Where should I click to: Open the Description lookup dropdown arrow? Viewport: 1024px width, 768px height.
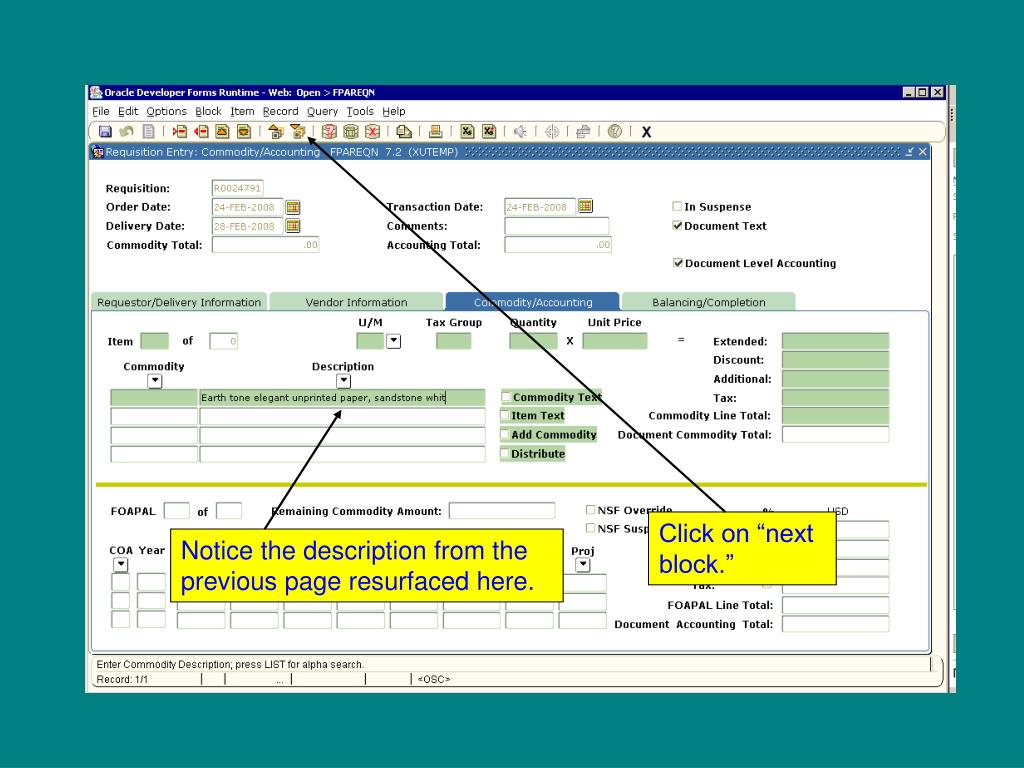click(x=344, y=381)
